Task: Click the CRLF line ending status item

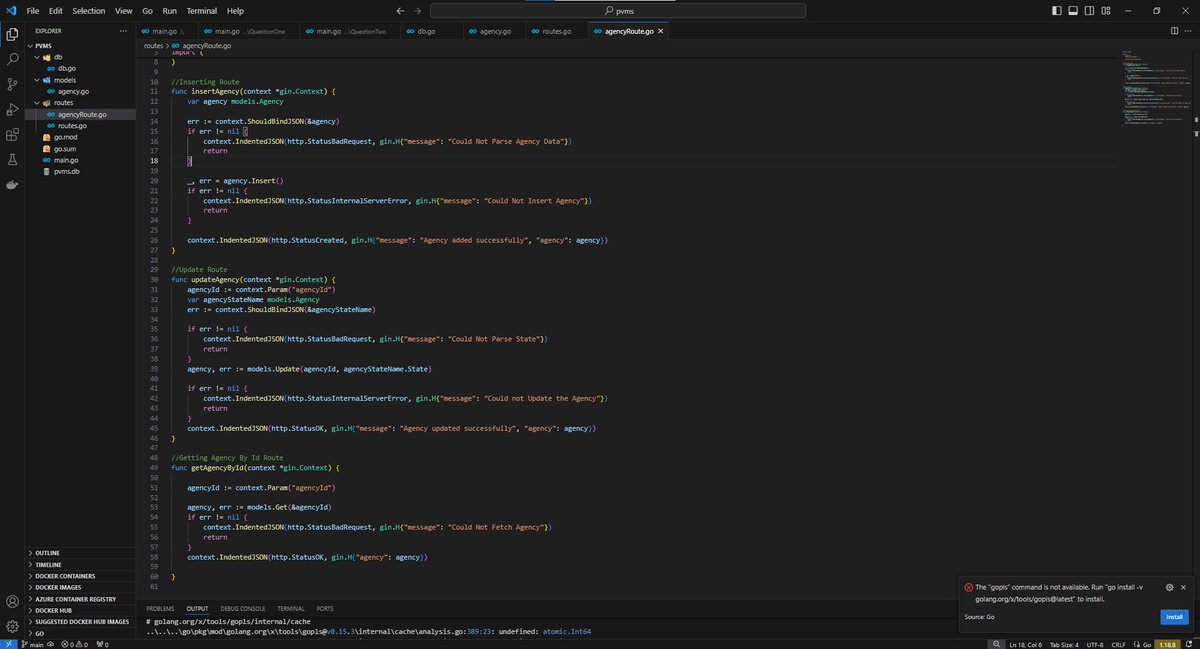Action: click(x=1119, y=644)
